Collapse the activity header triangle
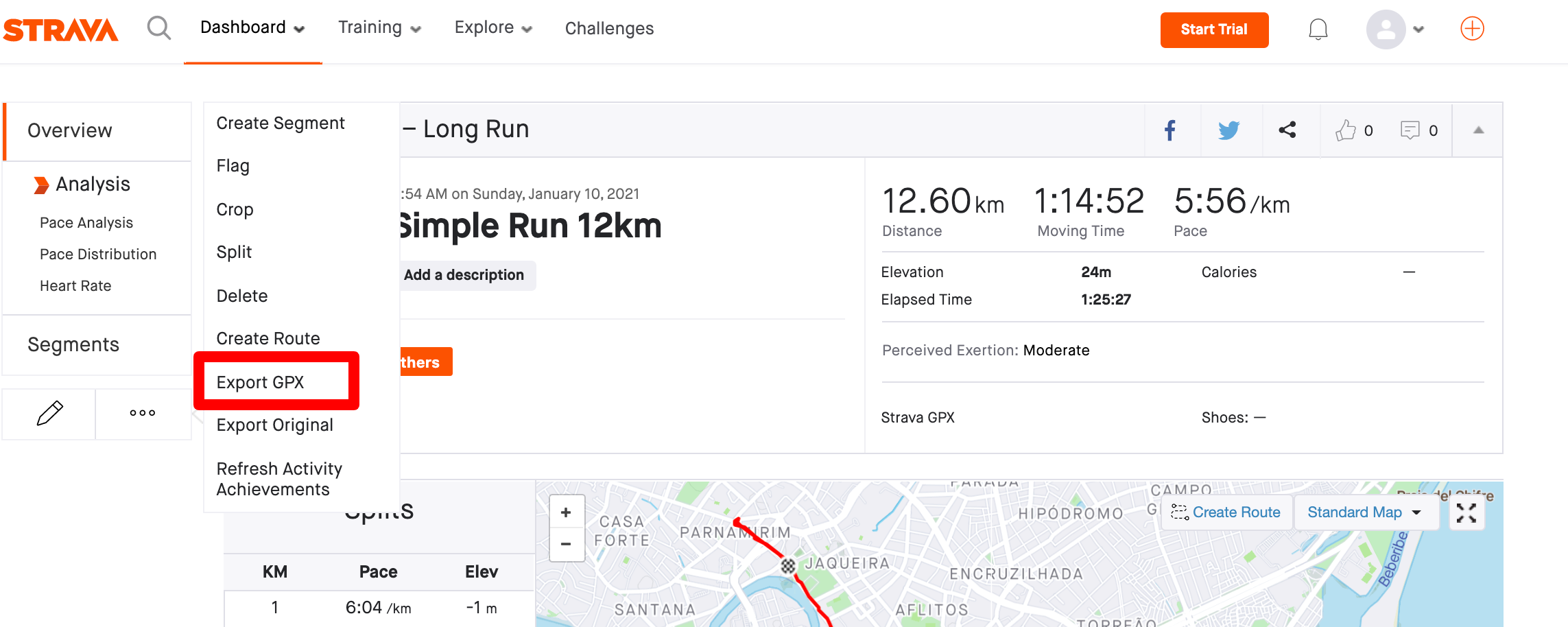This screenshot has width=1568, height=627. click(1478, 130)
